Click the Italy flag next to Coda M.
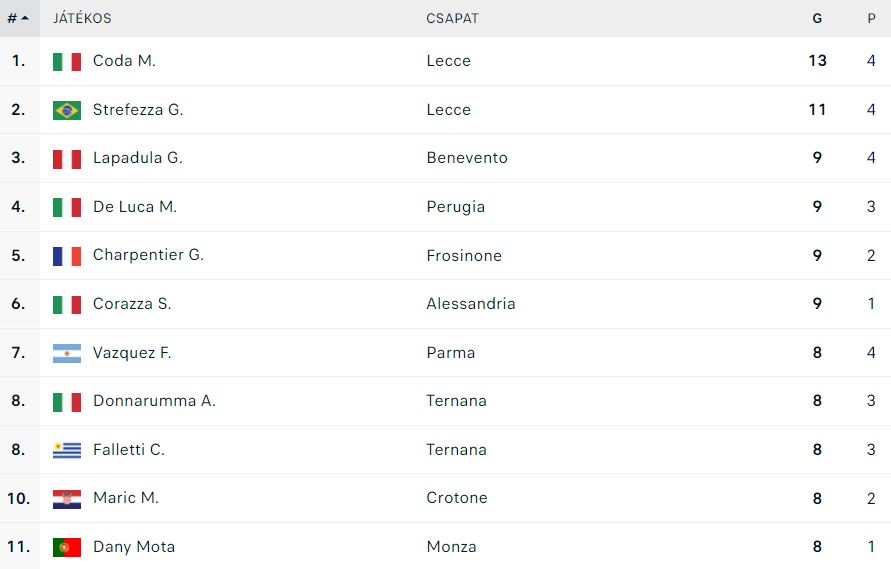Viewport: 891px width, 569px height. point(66,61)
